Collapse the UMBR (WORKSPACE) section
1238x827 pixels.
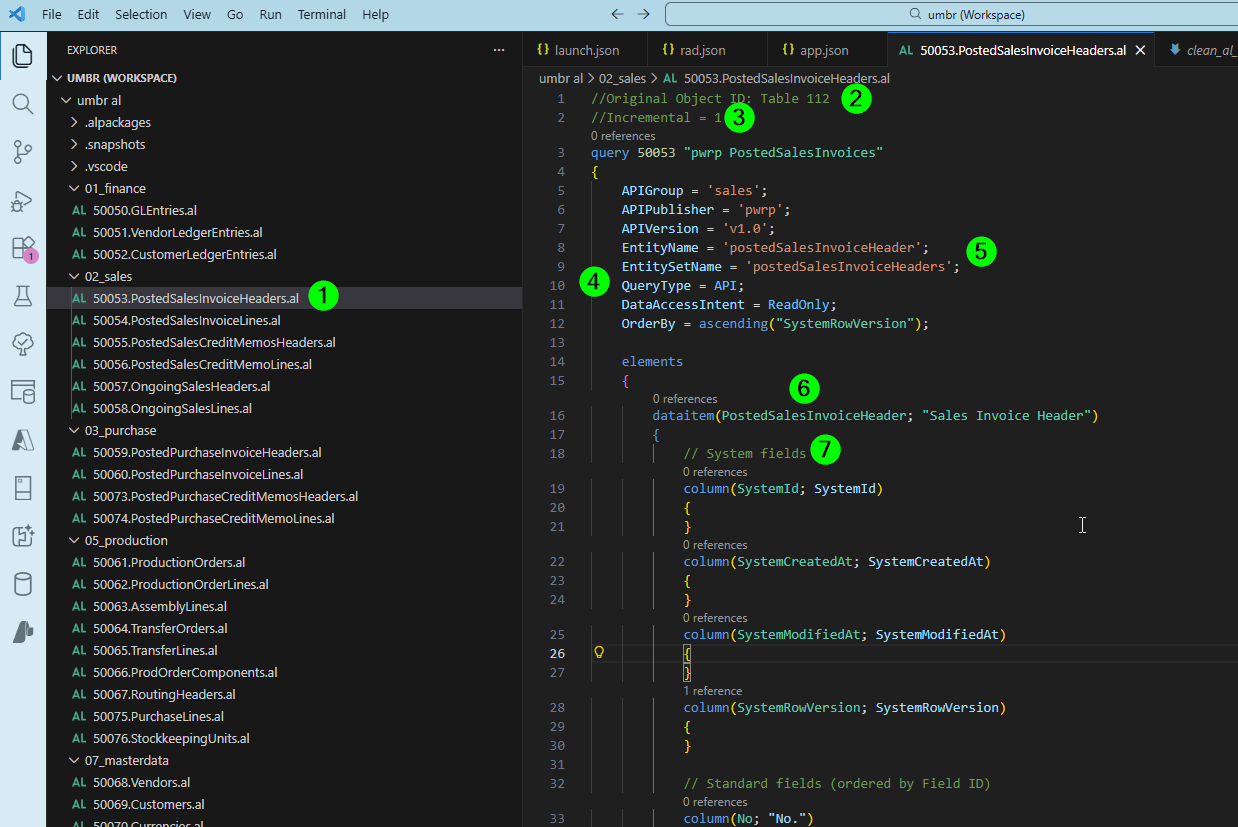284,78
